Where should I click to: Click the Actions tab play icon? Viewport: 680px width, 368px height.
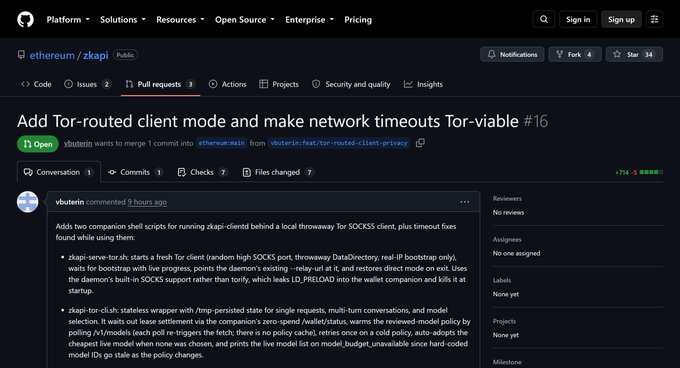tap(212, 84)
